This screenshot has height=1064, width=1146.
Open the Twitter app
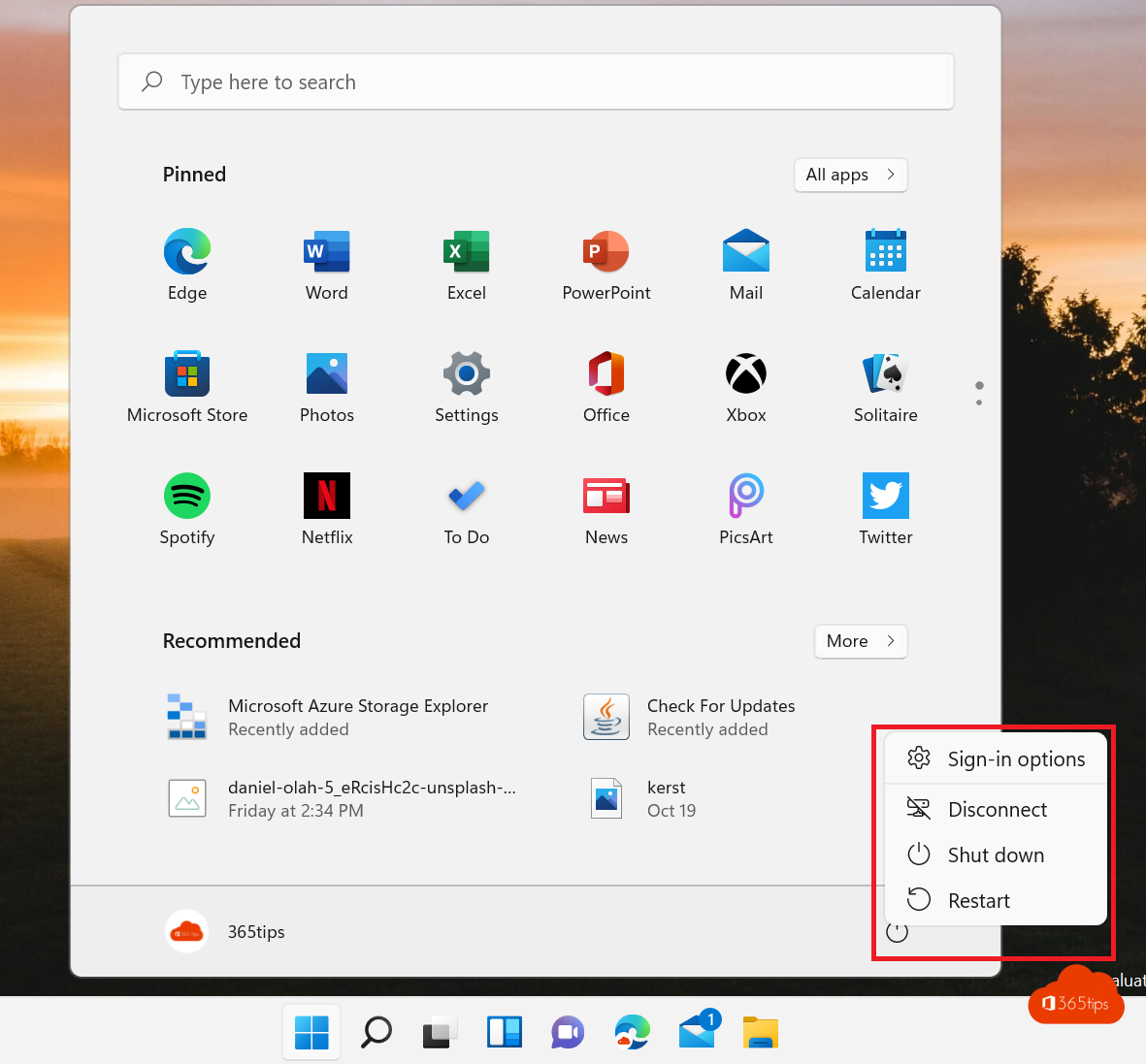coord(885,508)
